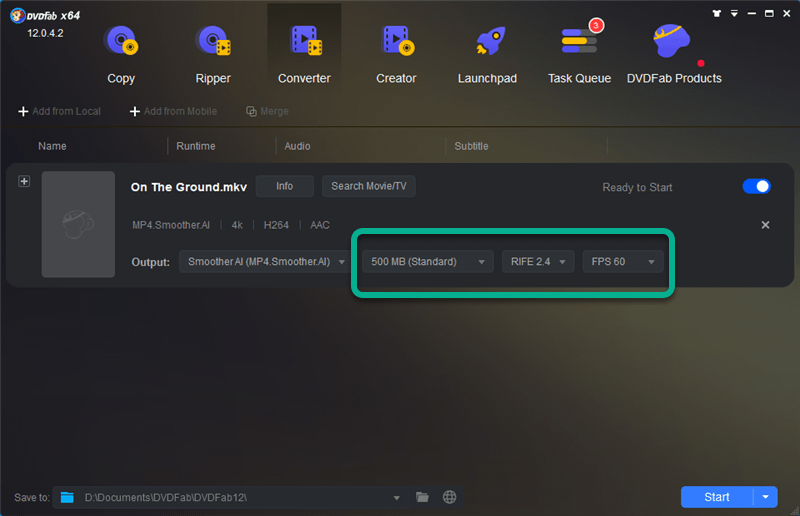The width and height of the screenshot is (800, 516).
Task: Browse output folder with folder icon
Action: pos(422,497)
